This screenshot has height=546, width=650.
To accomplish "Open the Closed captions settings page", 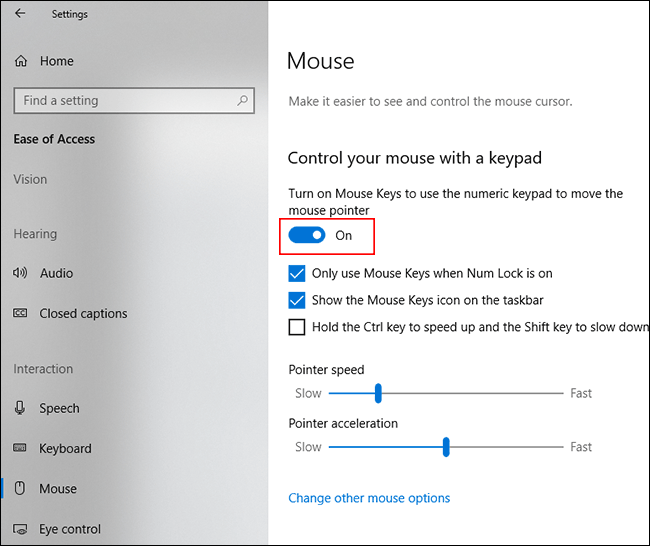I will (83, 313).
